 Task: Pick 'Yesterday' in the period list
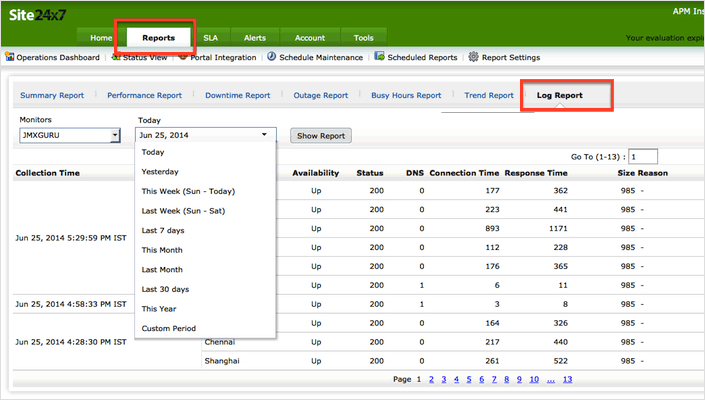pyautogui.click(x=161, y=171)
